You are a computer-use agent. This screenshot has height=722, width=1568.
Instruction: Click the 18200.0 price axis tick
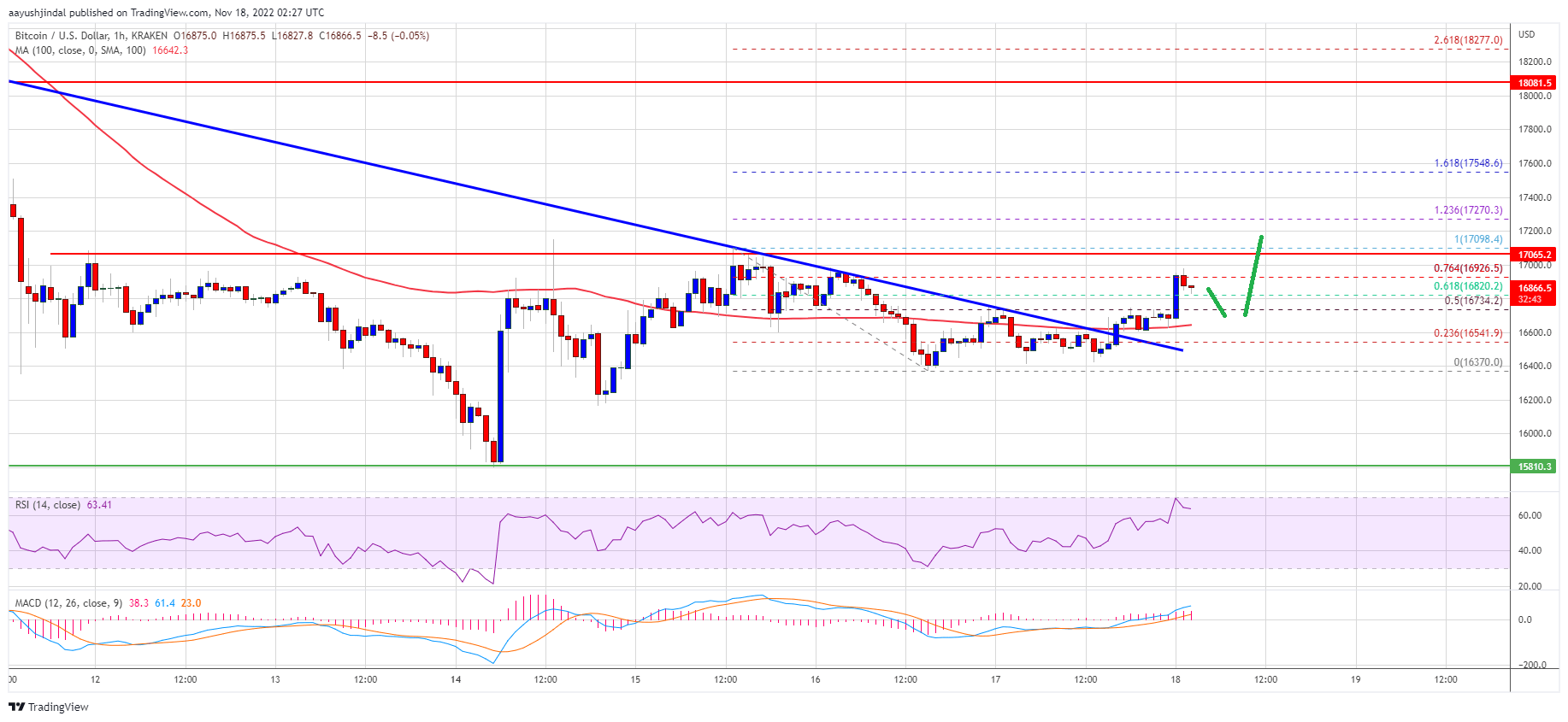(x=1535, y=62)
